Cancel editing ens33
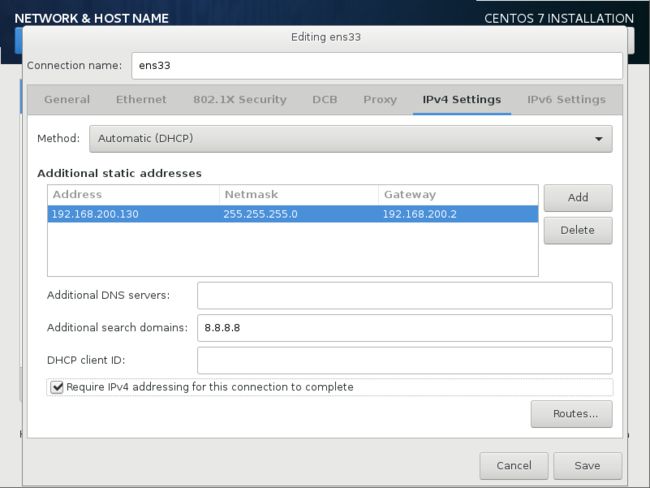 (514, 466)
